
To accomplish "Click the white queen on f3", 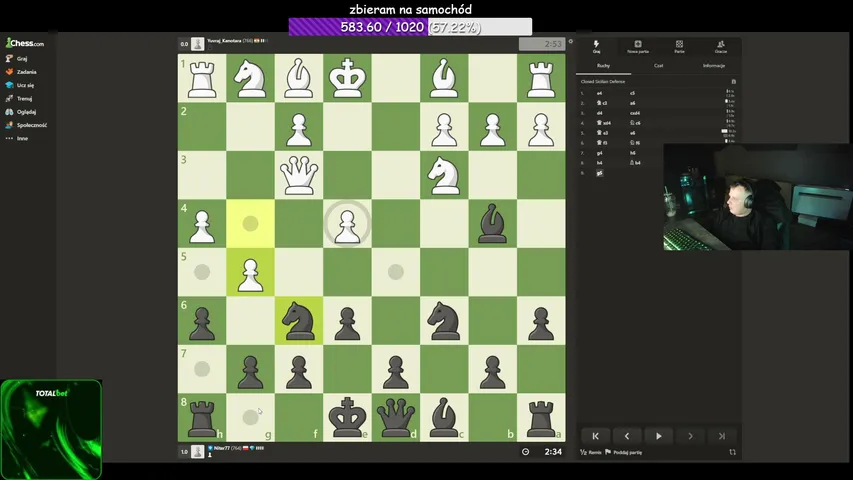I will coord(299,175).
